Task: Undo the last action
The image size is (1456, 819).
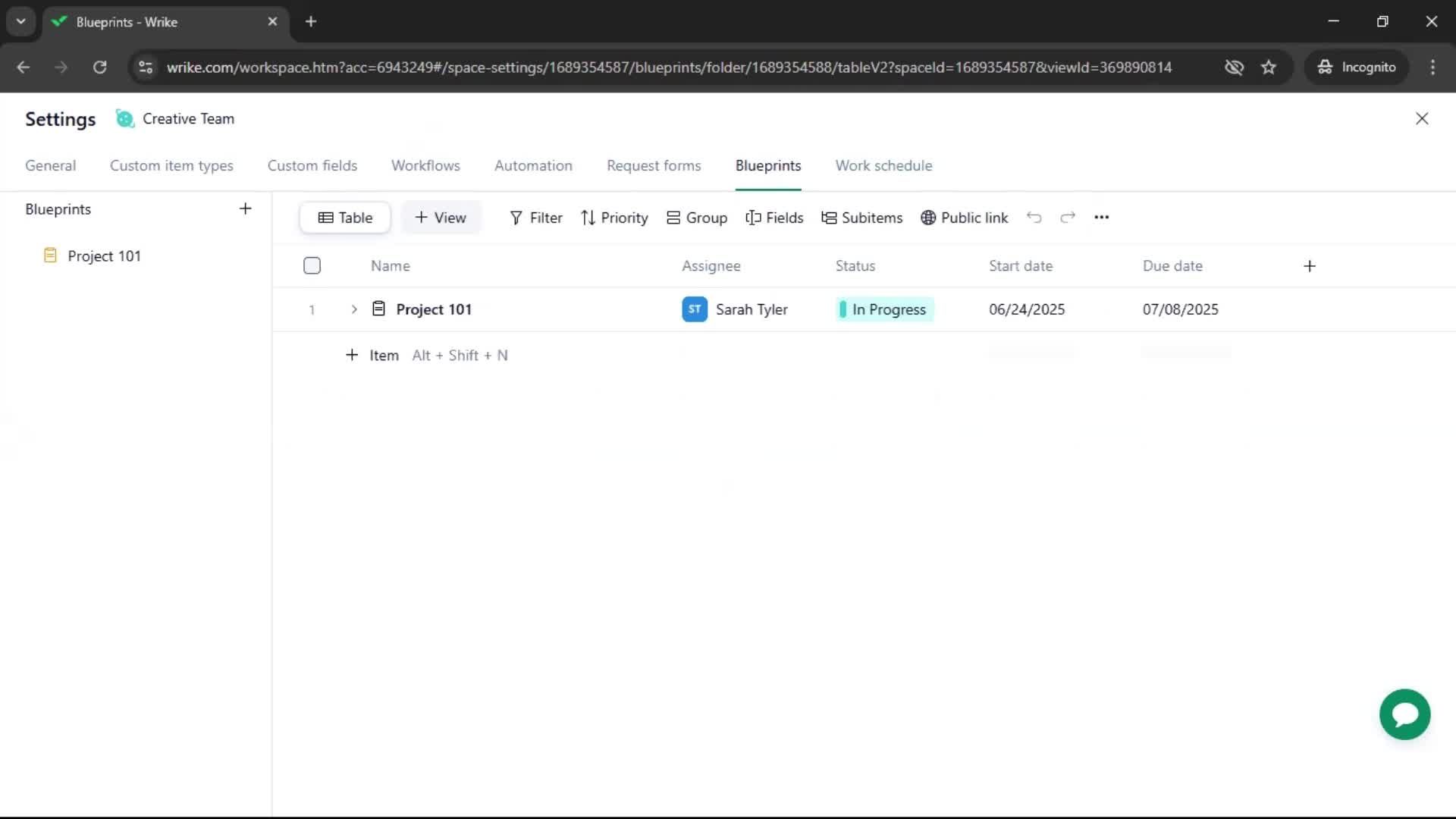Action: click(x=1034, y=218)
